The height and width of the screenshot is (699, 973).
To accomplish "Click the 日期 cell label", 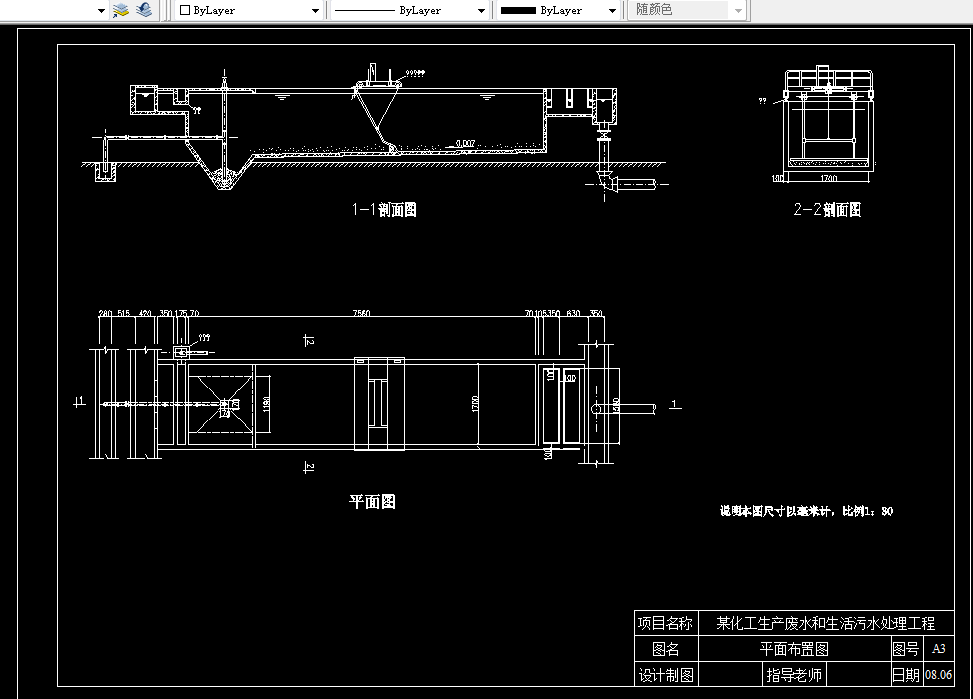I will click(x=906, y=675).
